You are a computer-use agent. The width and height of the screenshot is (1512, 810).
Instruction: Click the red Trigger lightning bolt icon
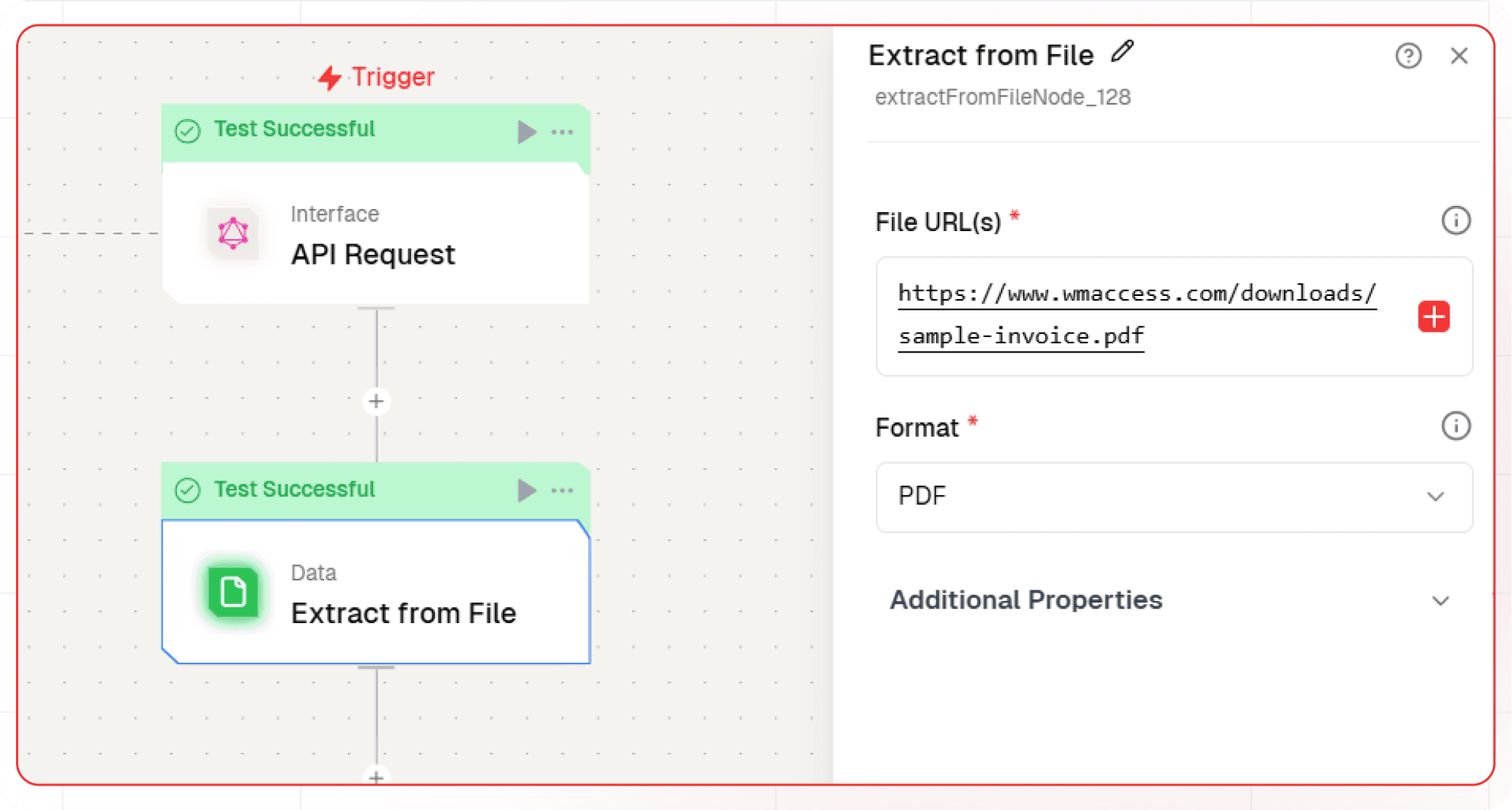click(x=330, y=77)
